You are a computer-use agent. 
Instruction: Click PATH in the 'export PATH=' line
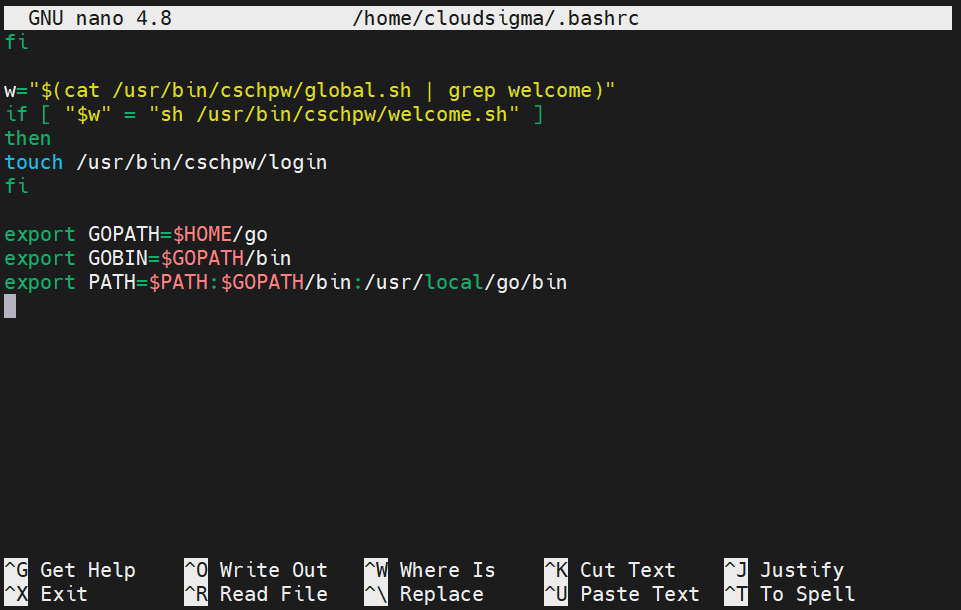click(112, 282)
